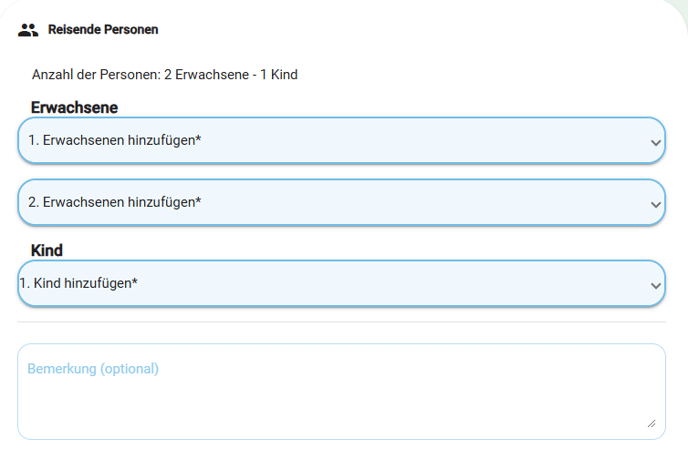Click the 'Erwachsene' group label
The width and height of the screenshot is (688, 449).
point(74,108)
